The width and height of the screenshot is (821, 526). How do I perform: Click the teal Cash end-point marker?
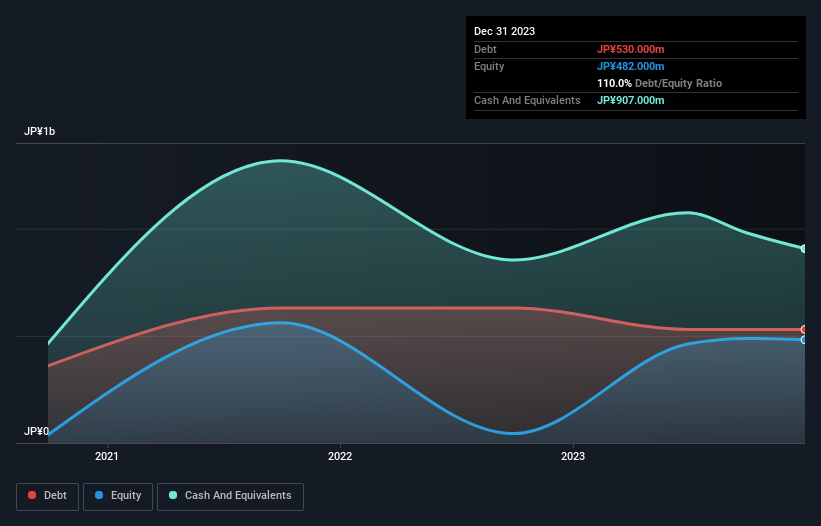[x=804, y=249]
